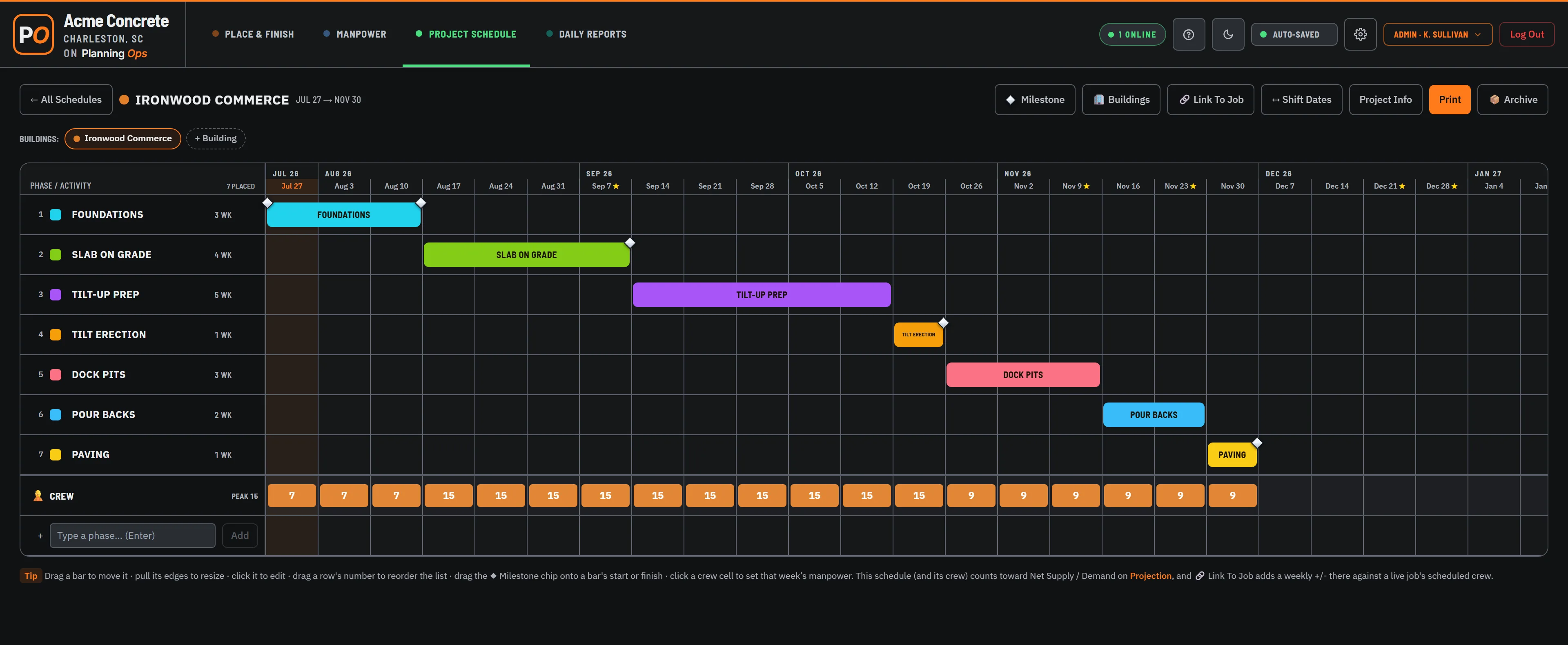Image resolution: width=1568 pixels, height=645 pixels.
Task: Click the orange Tilt Erection swatch
Action: point(56,335)
